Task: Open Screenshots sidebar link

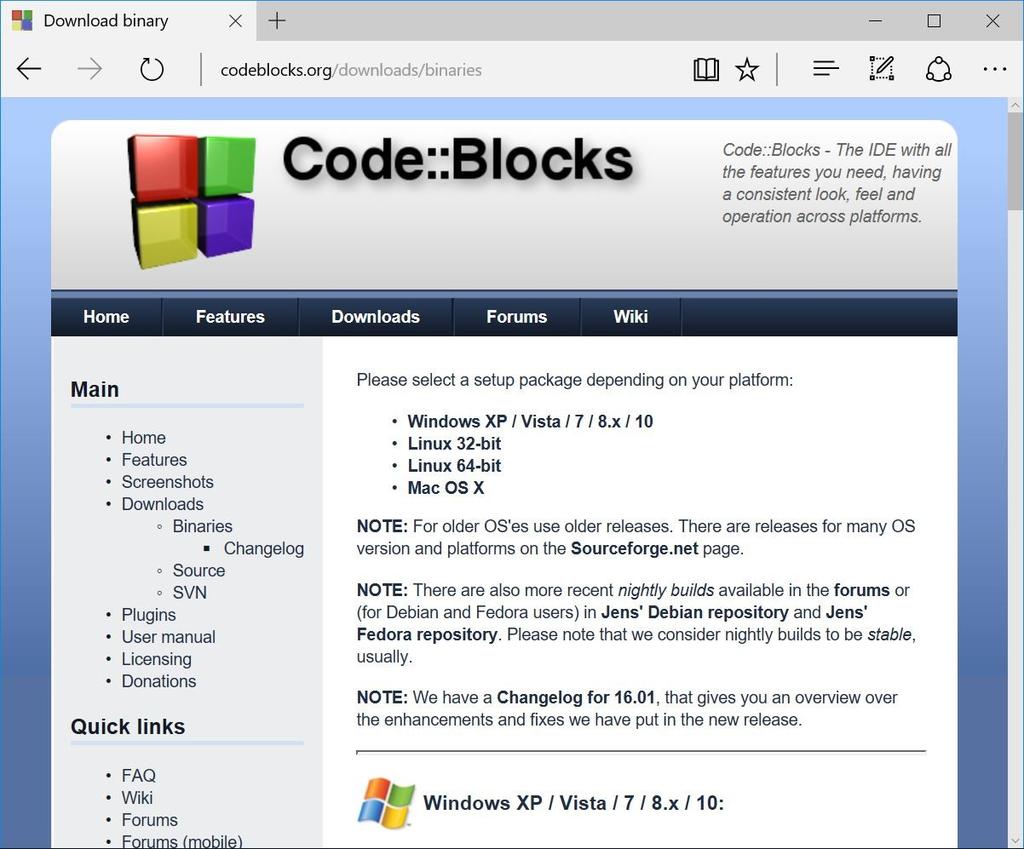Action: click(168, 482)
